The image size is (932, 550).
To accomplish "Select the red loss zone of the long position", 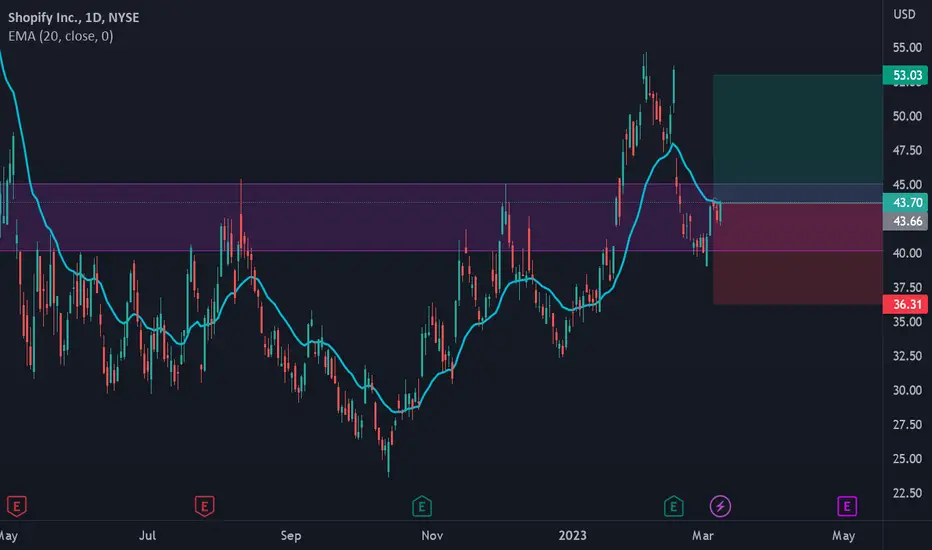I will click(x=798, y=254).
